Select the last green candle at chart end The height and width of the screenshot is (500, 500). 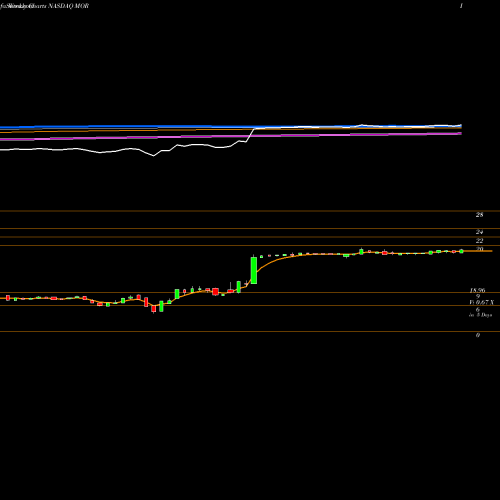pos(461,251)
